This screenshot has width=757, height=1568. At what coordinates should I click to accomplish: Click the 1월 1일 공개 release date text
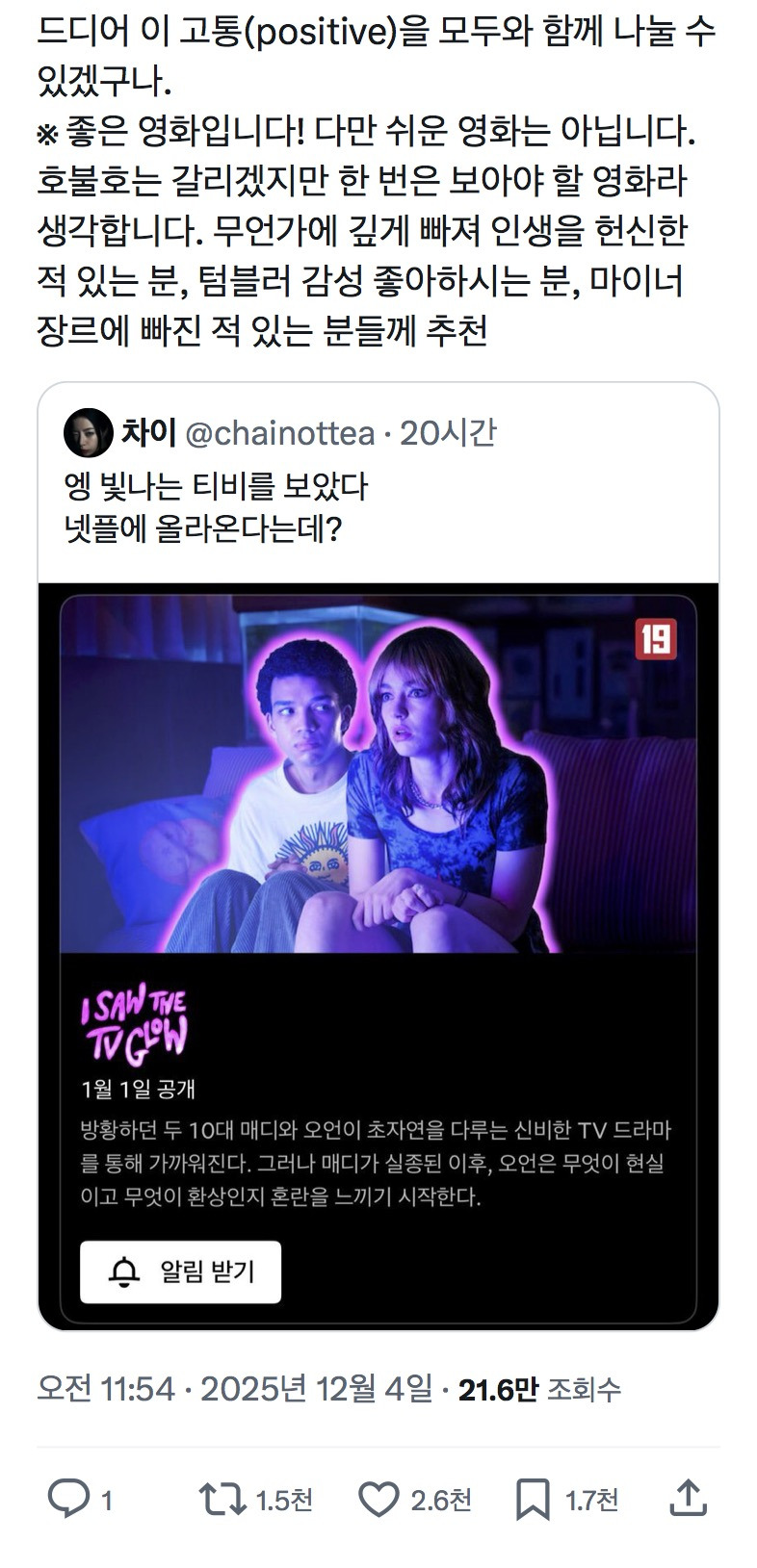(x=139, y=1088)
